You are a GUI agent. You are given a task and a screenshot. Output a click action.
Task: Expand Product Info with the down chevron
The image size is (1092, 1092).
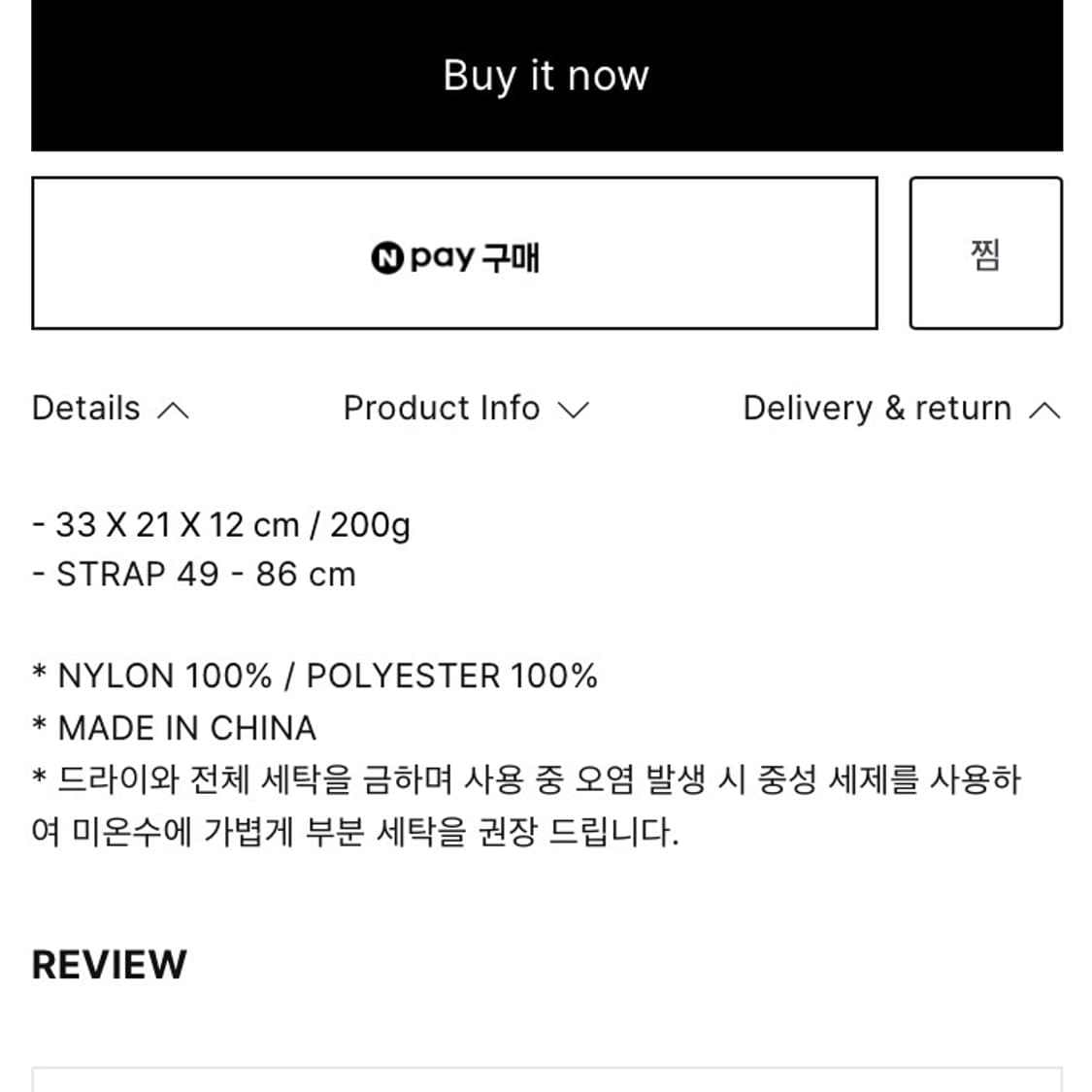click(574, 411)
